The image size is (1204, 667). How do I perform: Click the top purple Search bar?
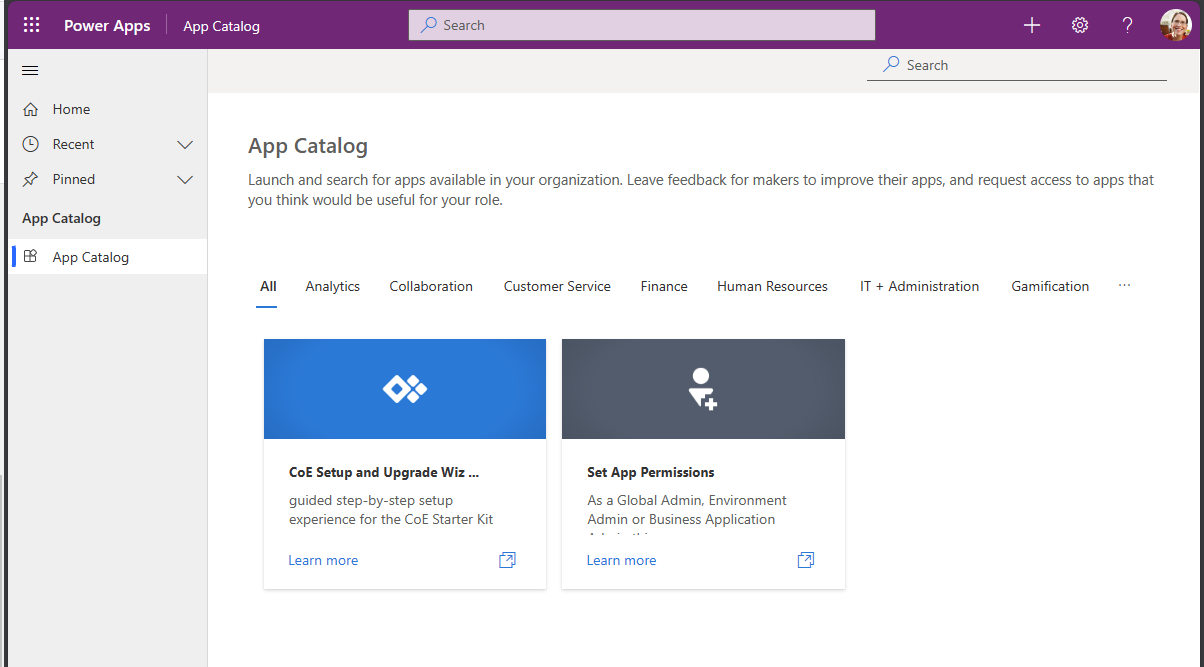[640, 24]
